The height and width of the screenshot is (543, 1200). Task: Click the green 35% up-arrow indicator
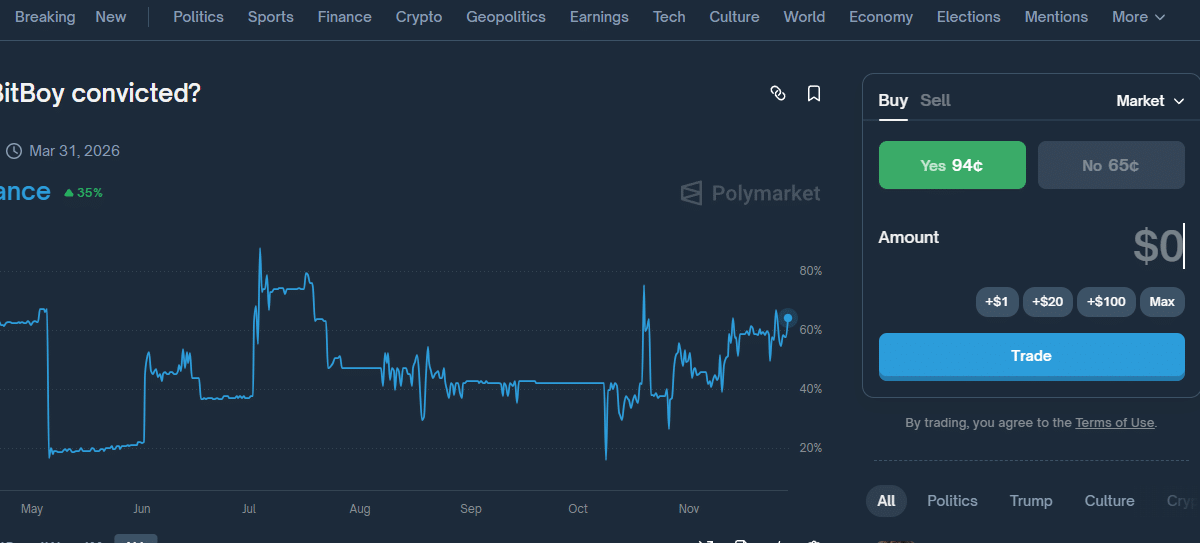point(83,192)
